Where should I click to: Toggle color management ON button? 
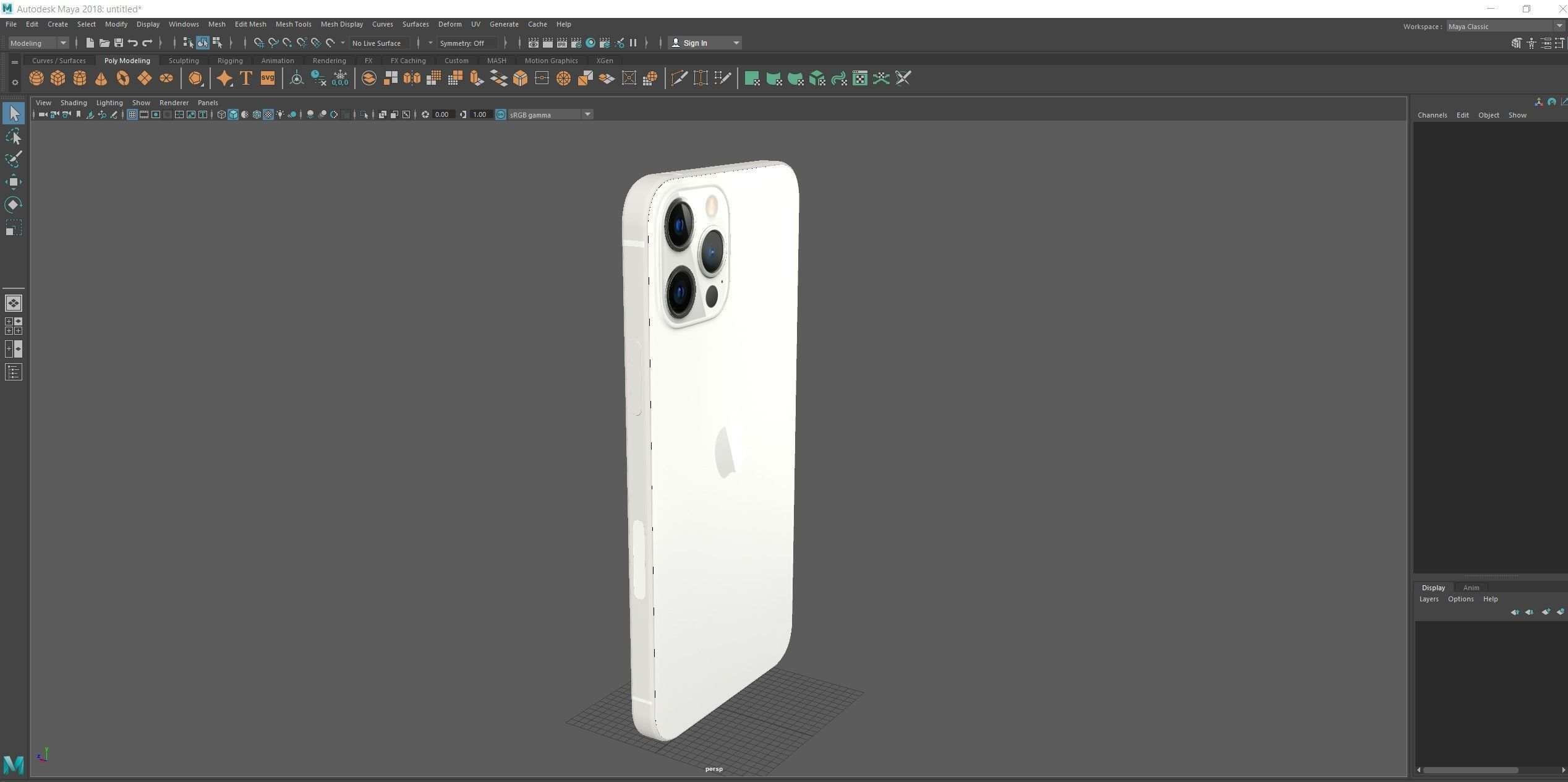(x=501, y=114)
